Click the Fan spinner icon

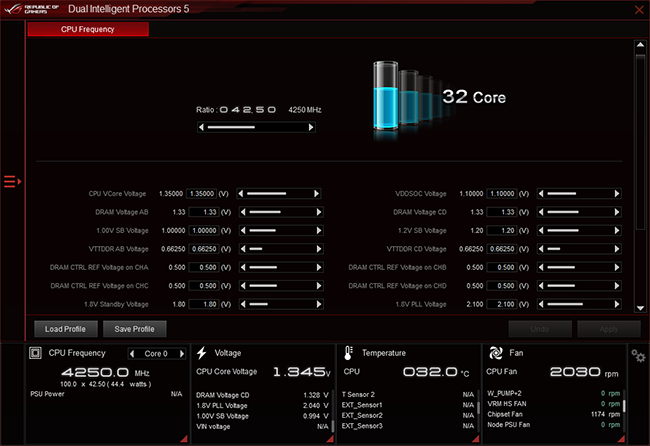point(496,353)
